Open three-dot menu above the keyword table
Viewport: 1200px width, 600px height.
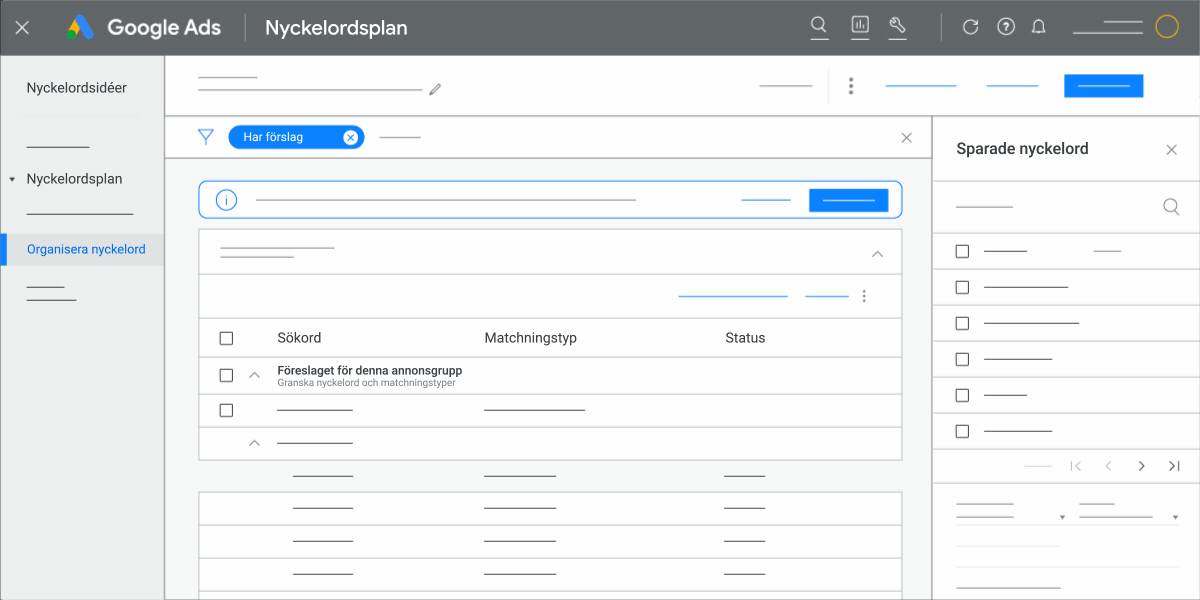(x=864, y=296)
